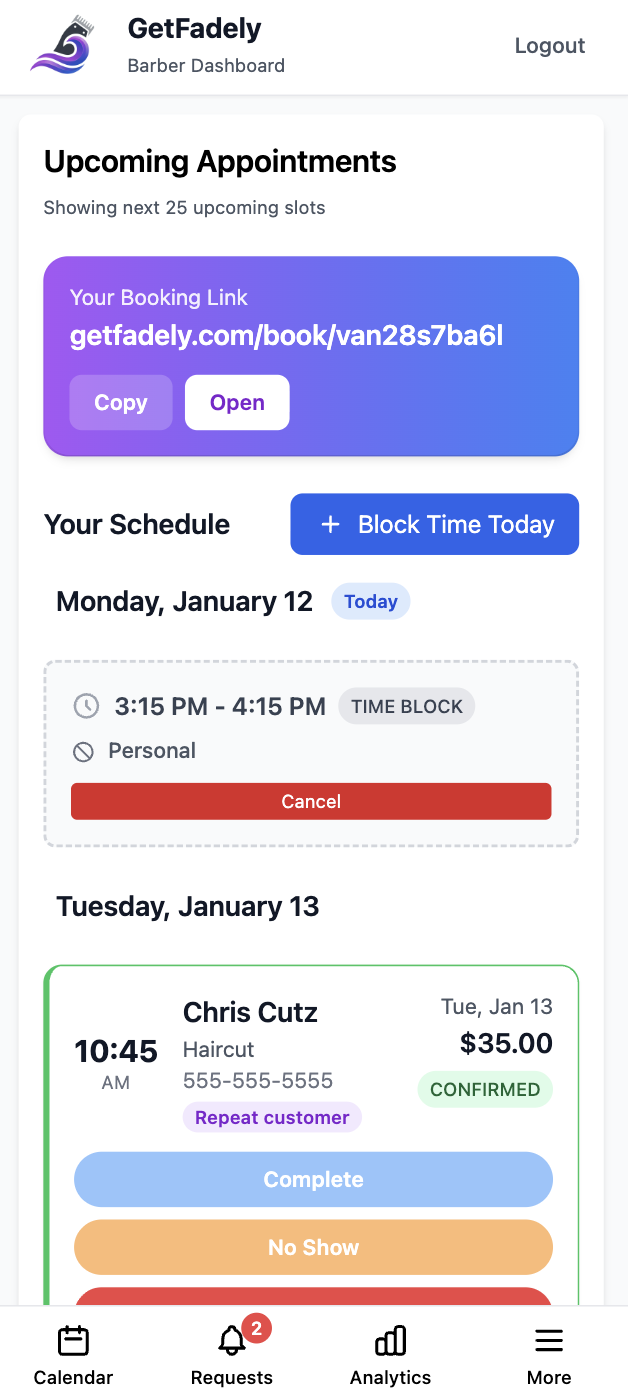This screenshot has width=628, height=1396.
Task: Tap the Requests bell icon
Action: 231,1343
